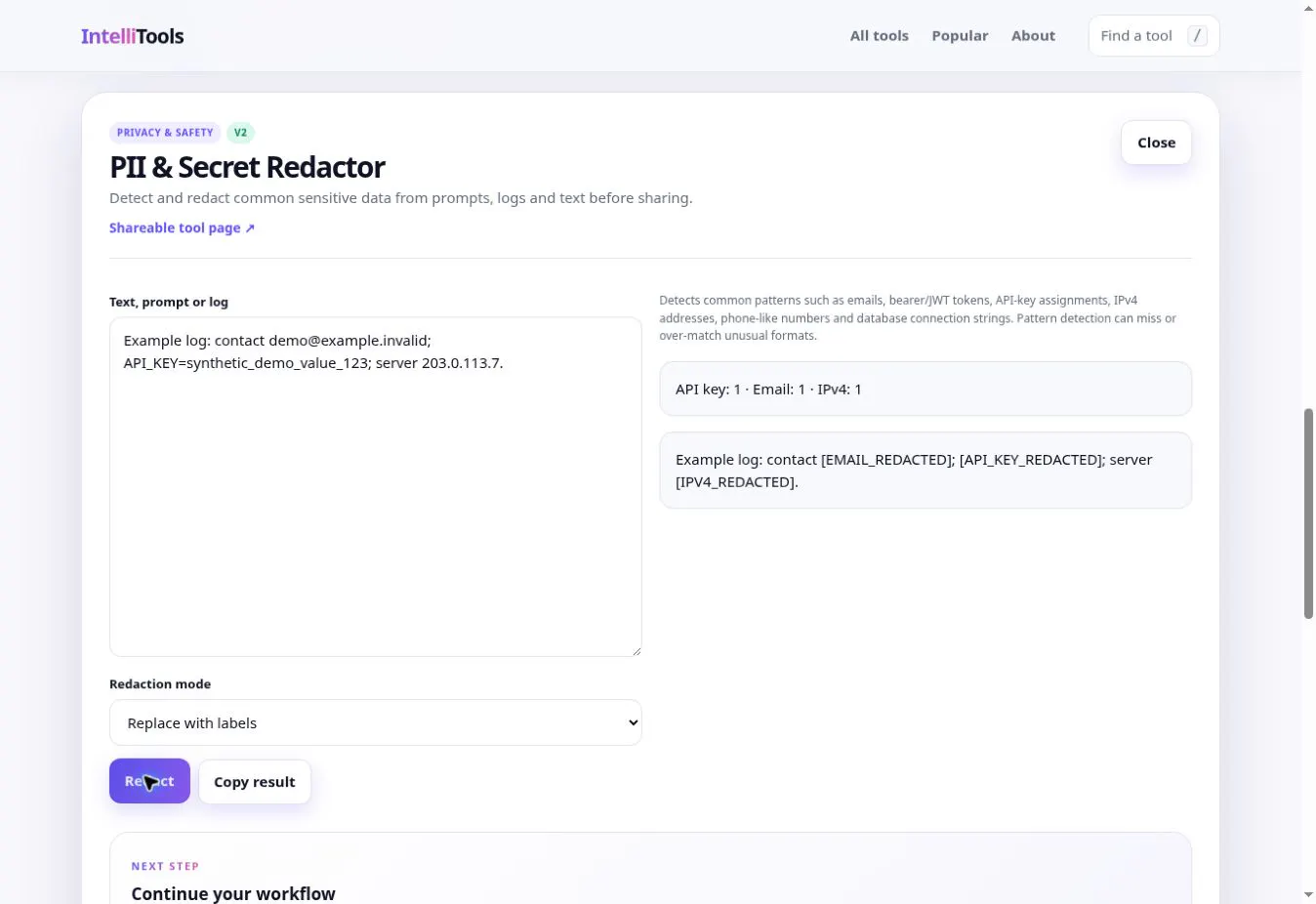This screenshot has height=904, width=1316.
Task: Click the redacted output text box
Action: tap(925, 471)
